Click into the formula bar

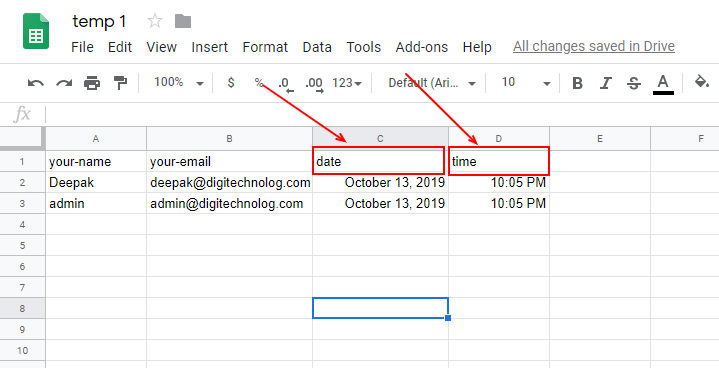[381, 114]
